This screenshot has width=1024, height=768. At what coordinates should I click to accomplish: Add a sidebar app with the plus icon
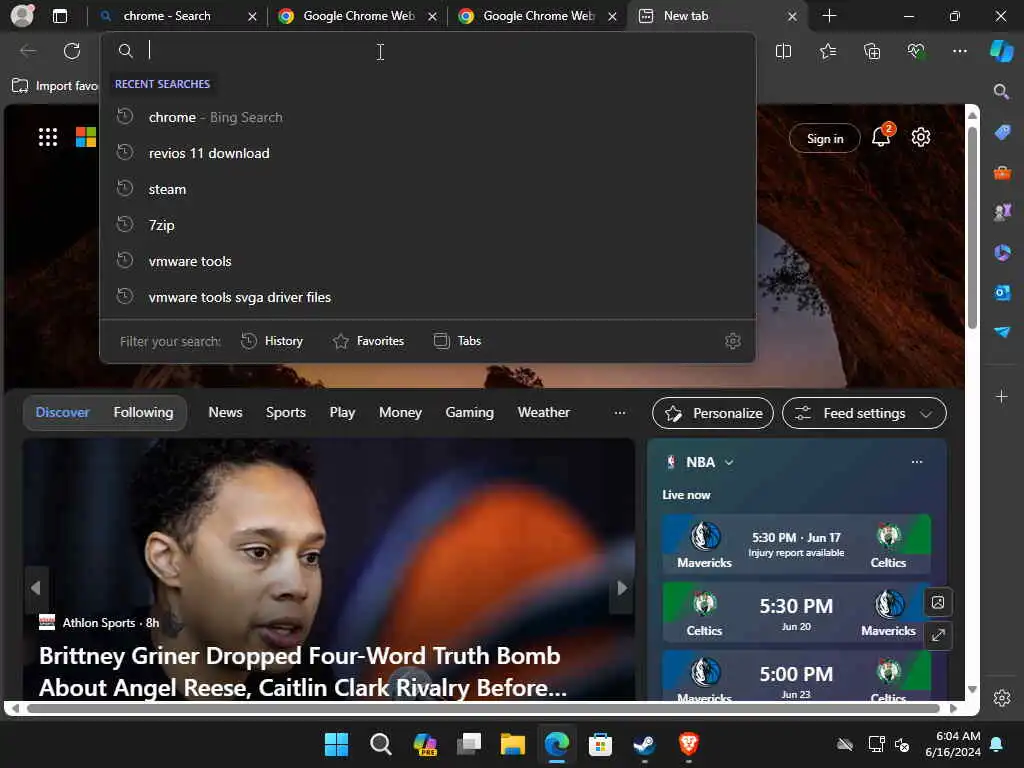tap(1001, 396)
